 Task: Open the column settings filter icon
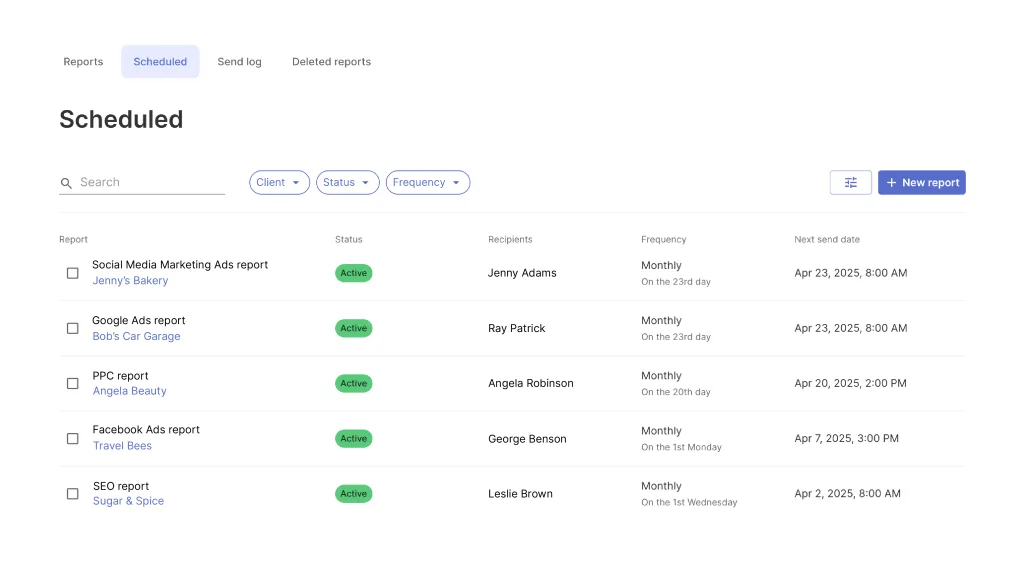tap(850, 182)
